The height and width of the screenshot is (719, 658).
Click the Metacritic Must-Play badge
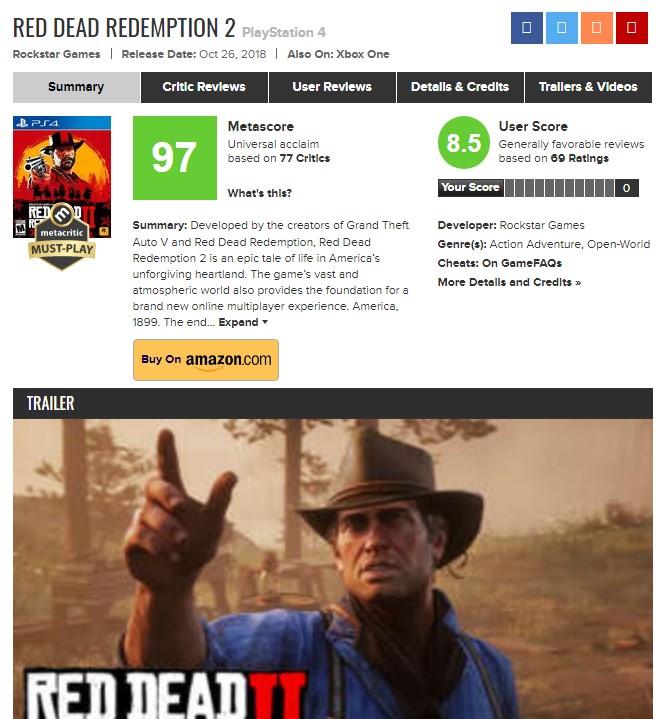pos(62,236)
